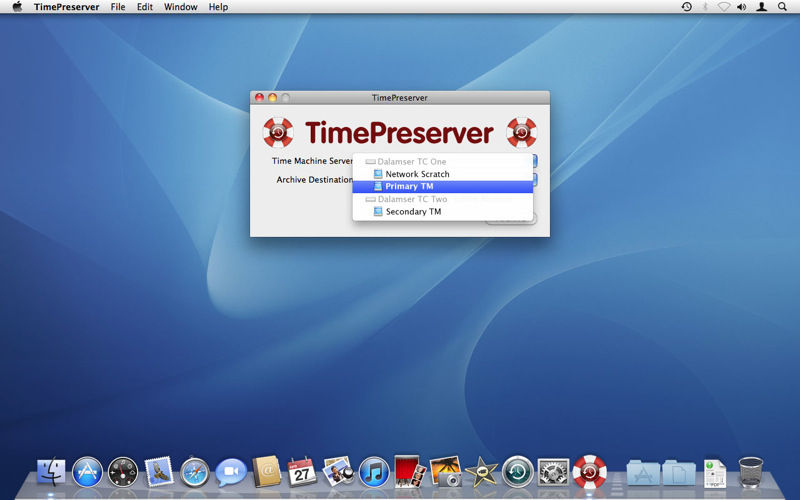Open iCal calendar showing 27
This screenshot has height=500, width=800.
[x=302, y=471]
